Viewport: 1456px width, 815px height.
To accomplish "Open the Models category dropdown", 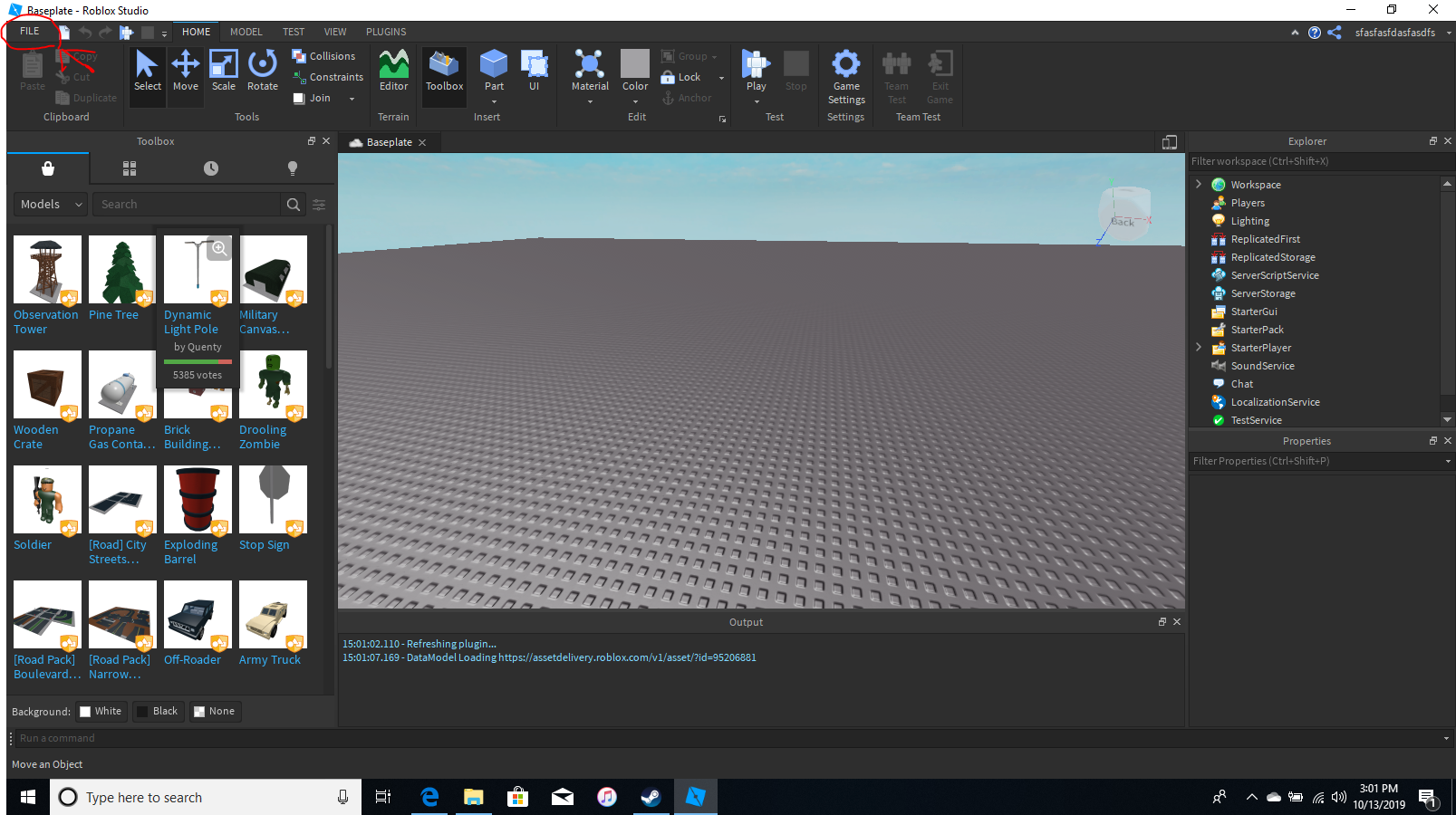I will (x=51, y=205).
